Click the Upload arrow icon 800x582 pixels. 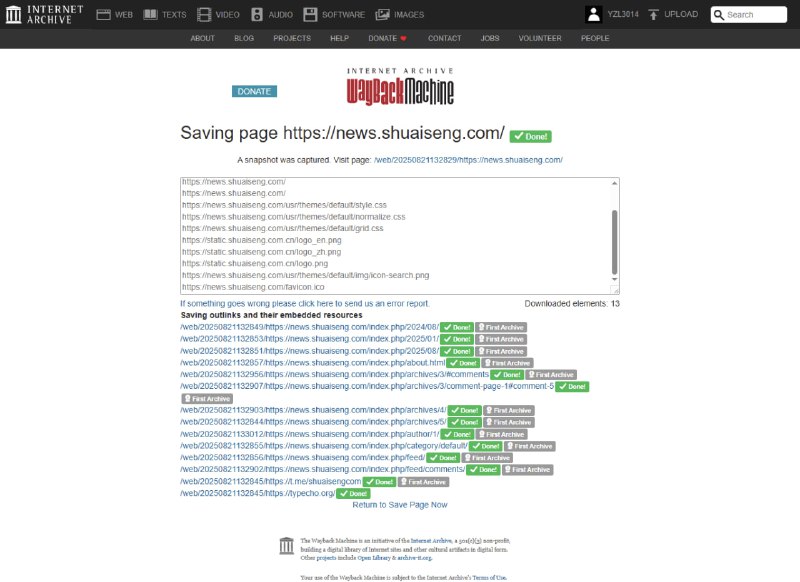click(653, 15)
